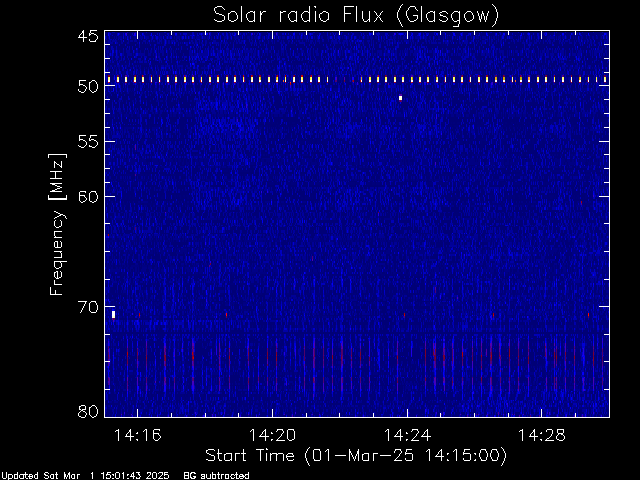Viewport: 640px width, 480px height.
Task: Click the 14:20 time tick label
Action: pos(272,436)
